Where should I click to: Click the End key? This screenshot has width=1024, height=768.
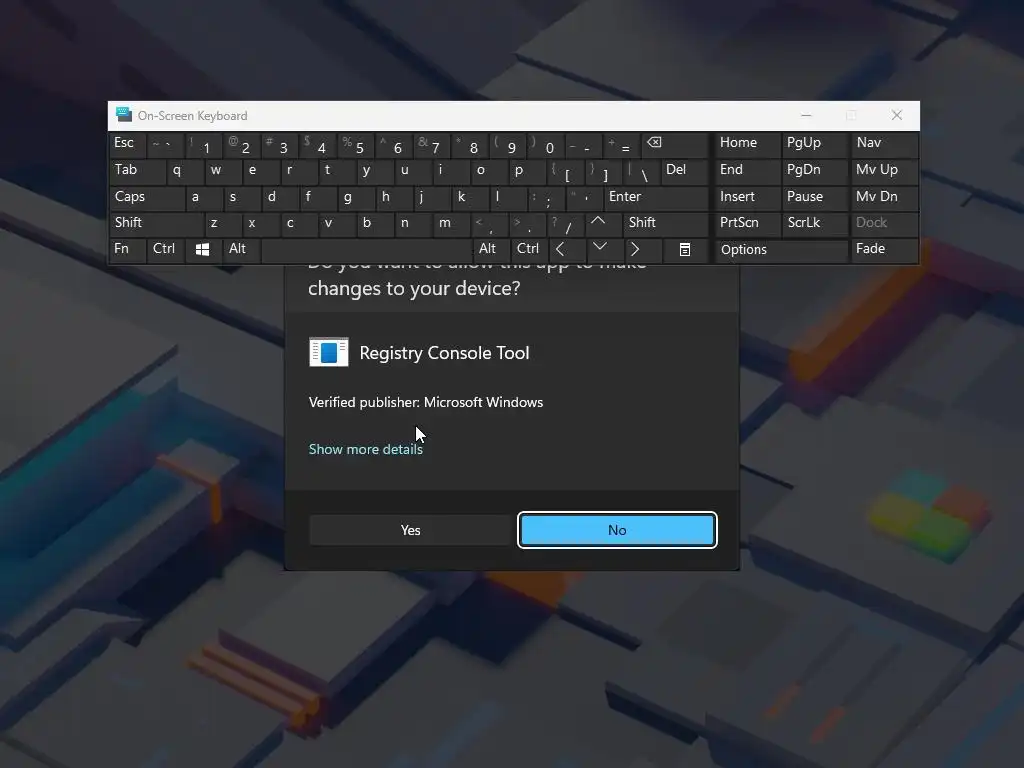coord(747,170)
